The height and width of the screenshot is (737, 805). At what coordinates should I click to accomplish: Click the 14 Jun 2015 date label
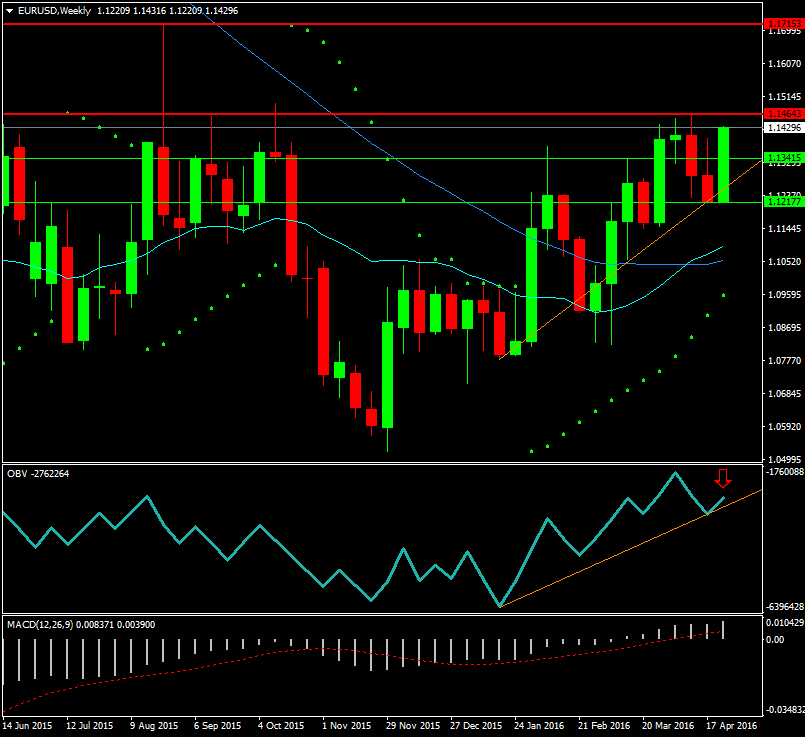point(28,725)
